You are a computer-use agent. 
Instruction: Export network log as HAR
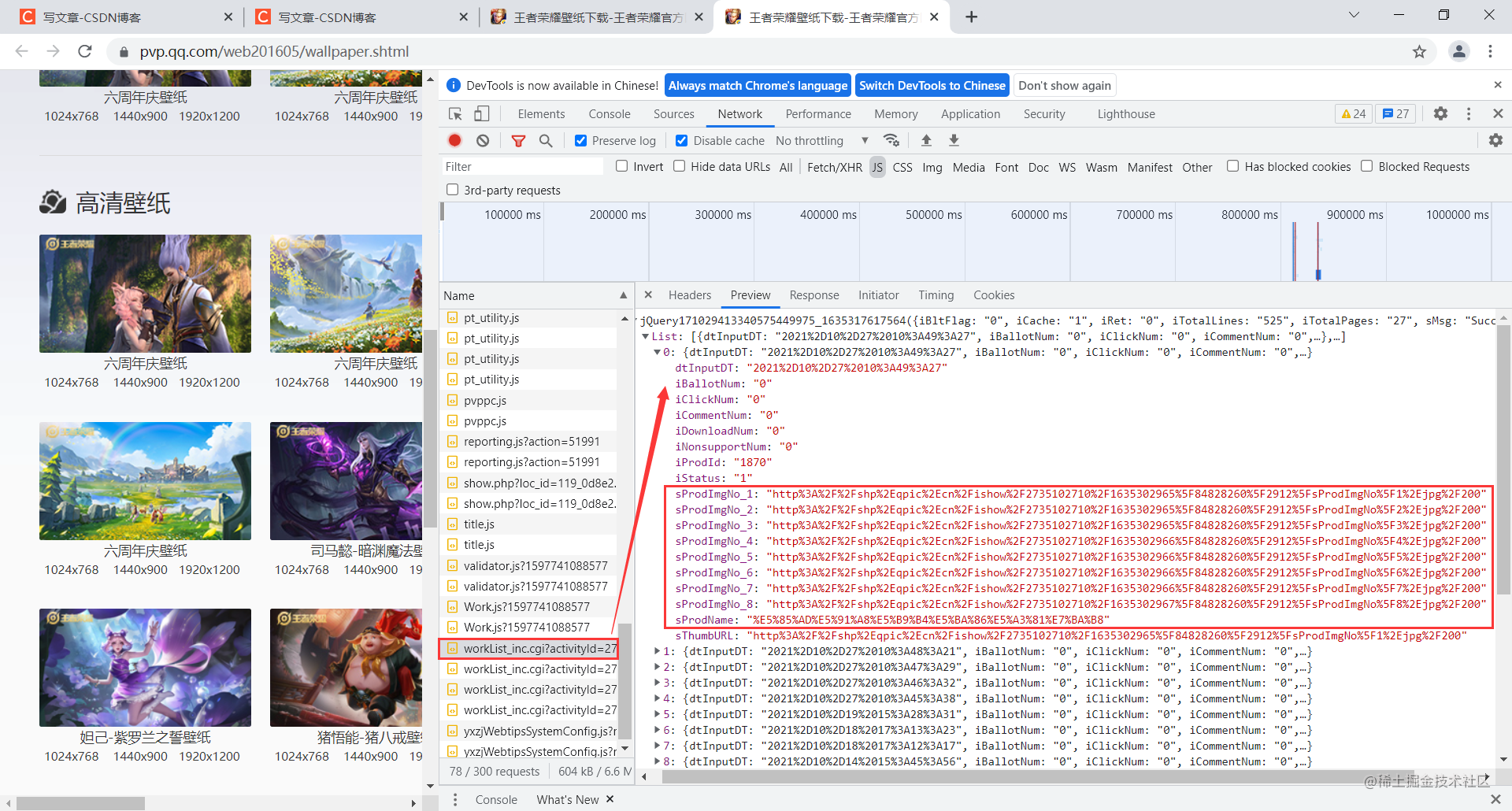(954, 140)
